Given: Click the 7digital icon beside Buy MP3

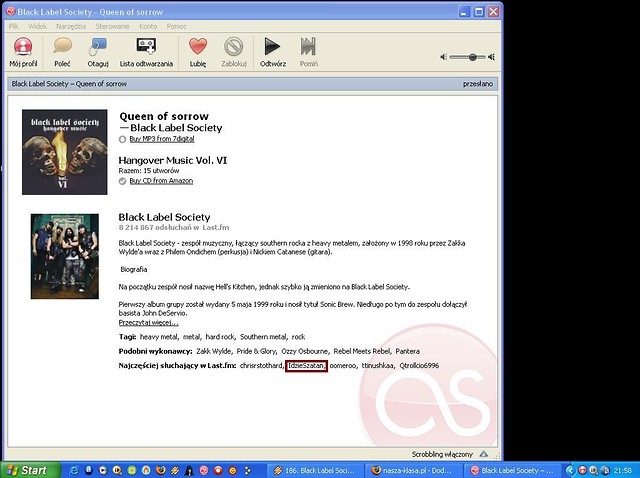Looking at the screenshot, I should 122,139.
